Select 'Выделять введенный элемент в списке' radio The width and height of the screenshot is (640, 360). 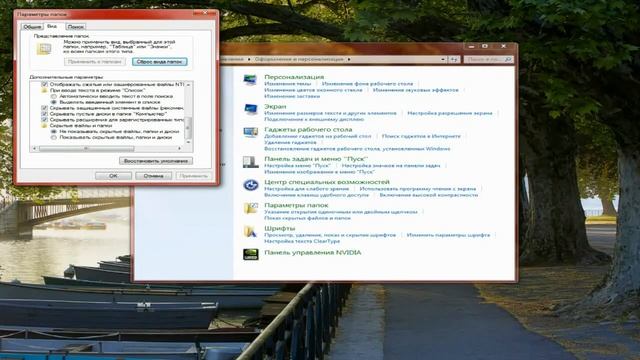(x=53, y=102)
